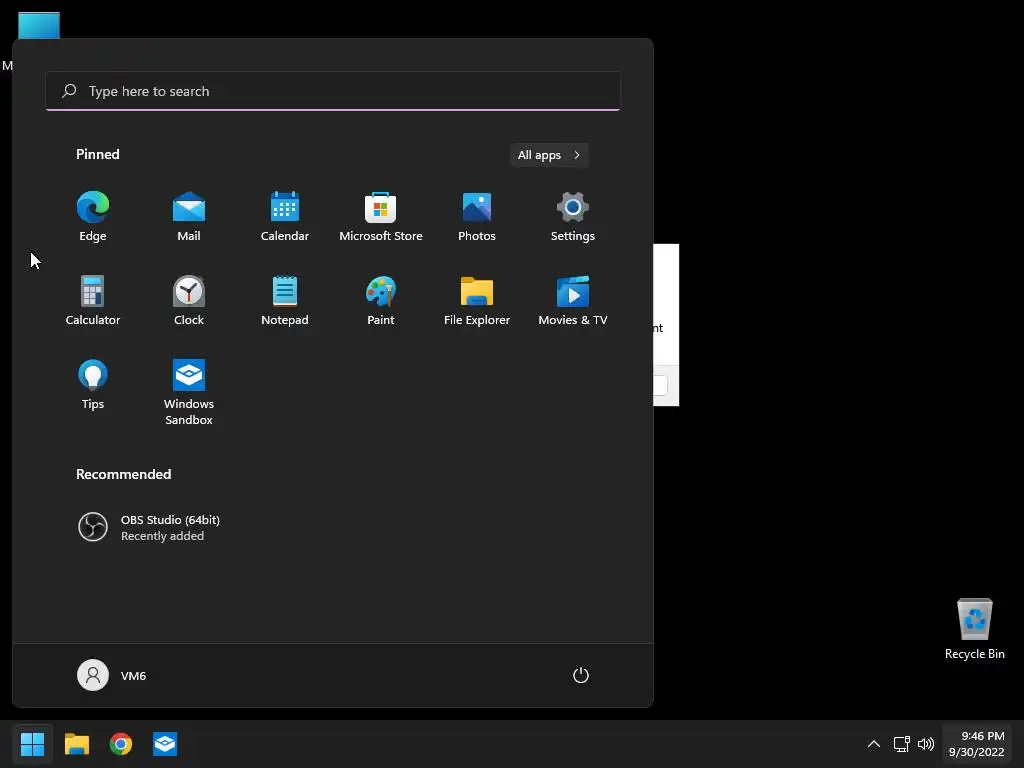Open network status in system tray

(x=902, y=744)
